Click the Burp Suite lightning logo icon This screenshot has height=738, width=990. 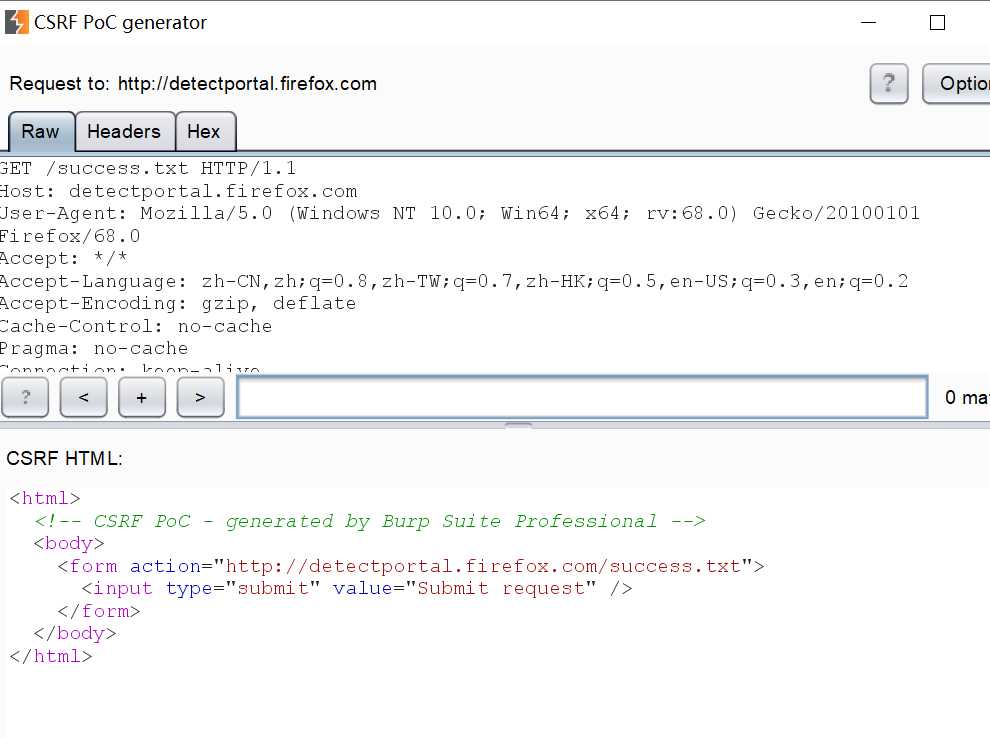[16, 22]
